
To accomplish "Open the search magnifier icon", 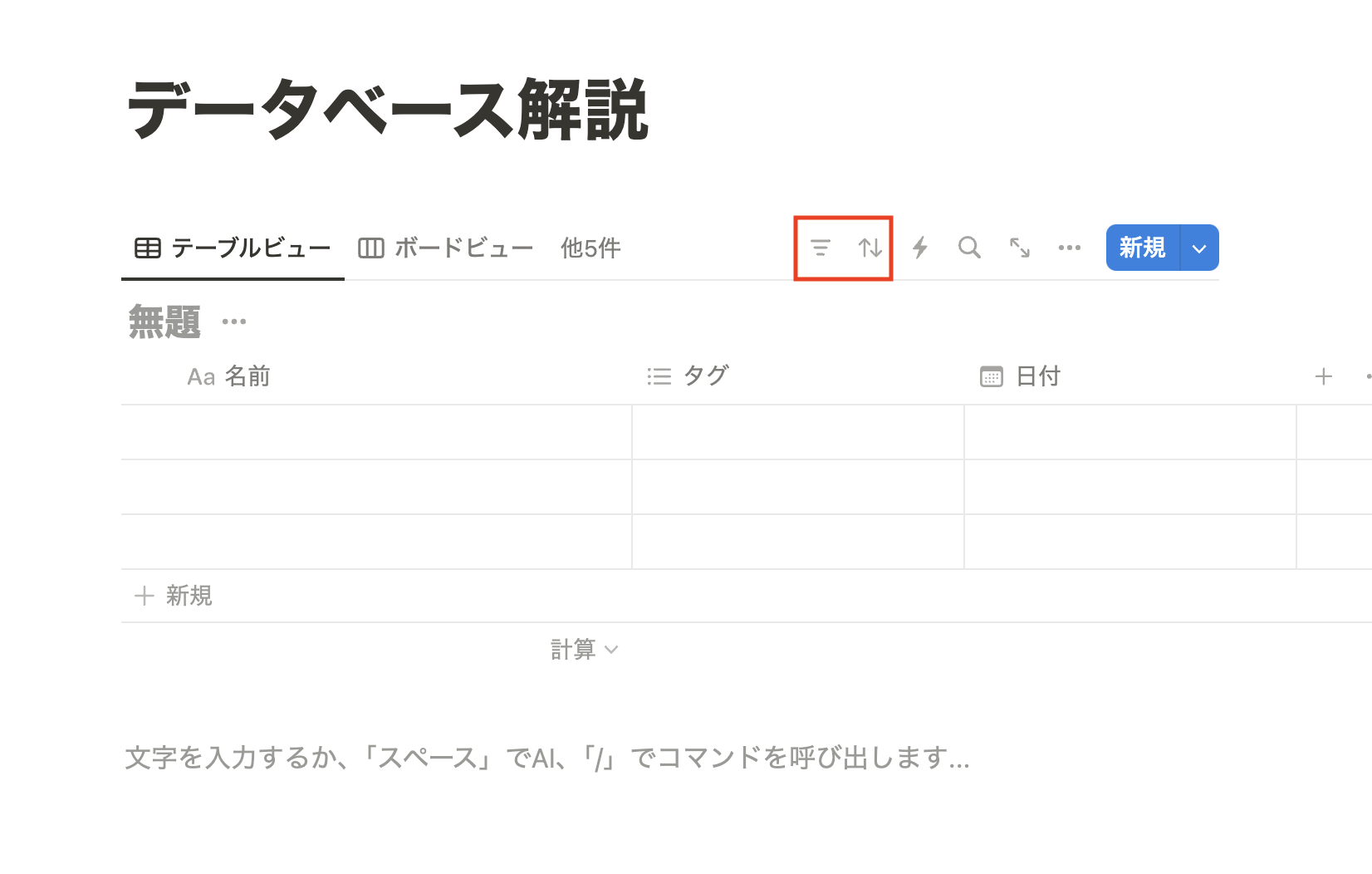I will (969, 248).
